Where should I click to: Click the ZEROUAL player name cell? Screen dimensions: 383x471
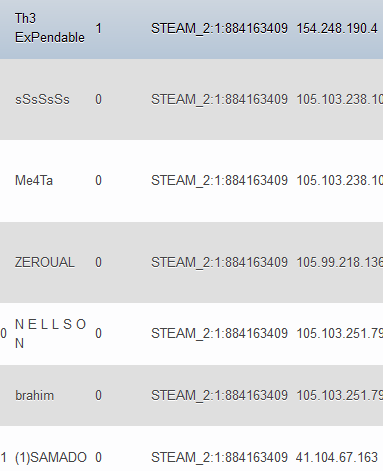45,262
